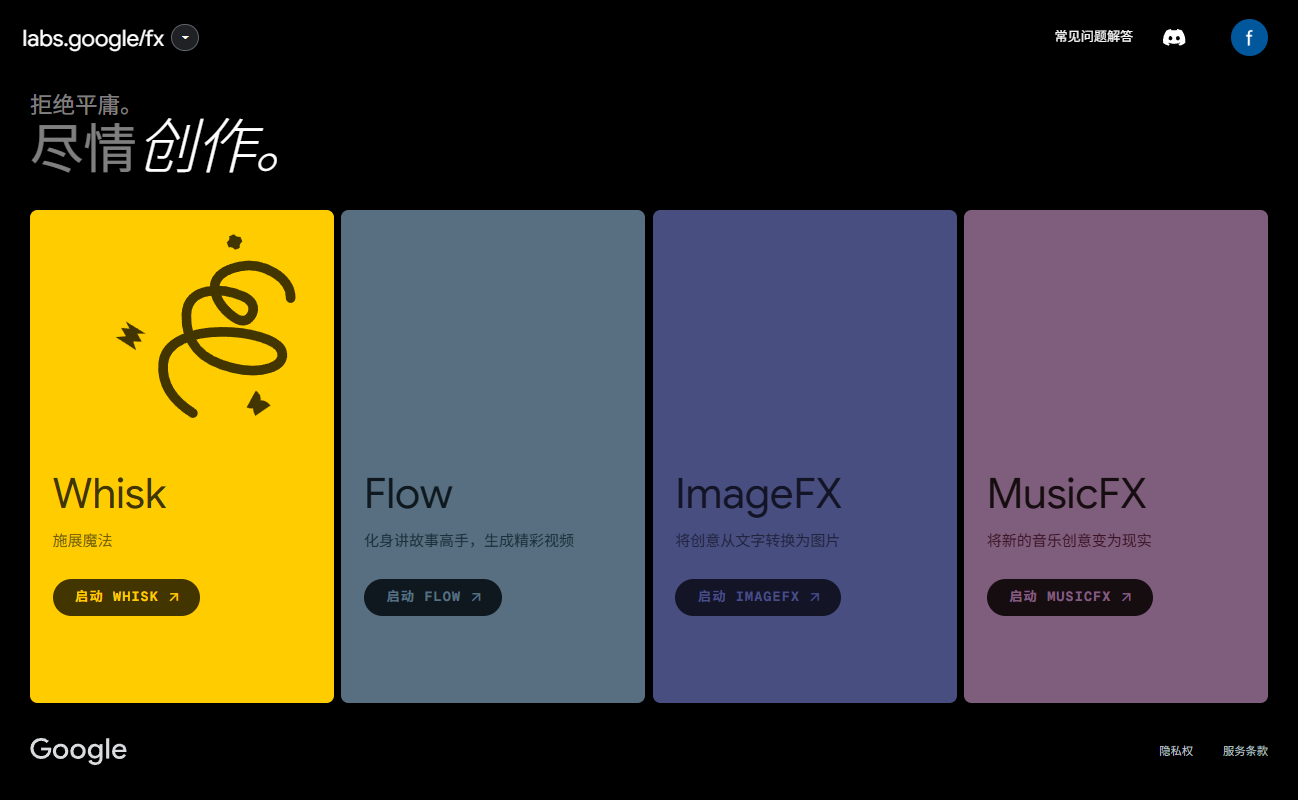Click the 施展魔法 description text
Screen dimensions: 1298x800
click(83, 541)
